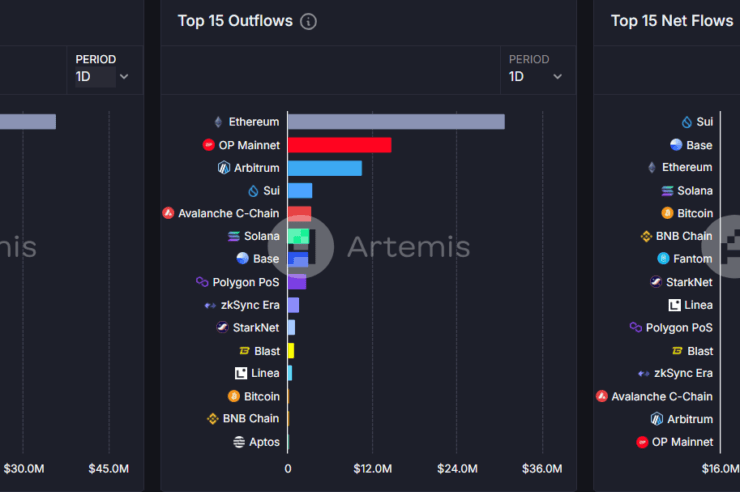Click the red OP Mainnet outflow bar
The width and height of the screenshot is (740, 492).
tap(340, 145)
